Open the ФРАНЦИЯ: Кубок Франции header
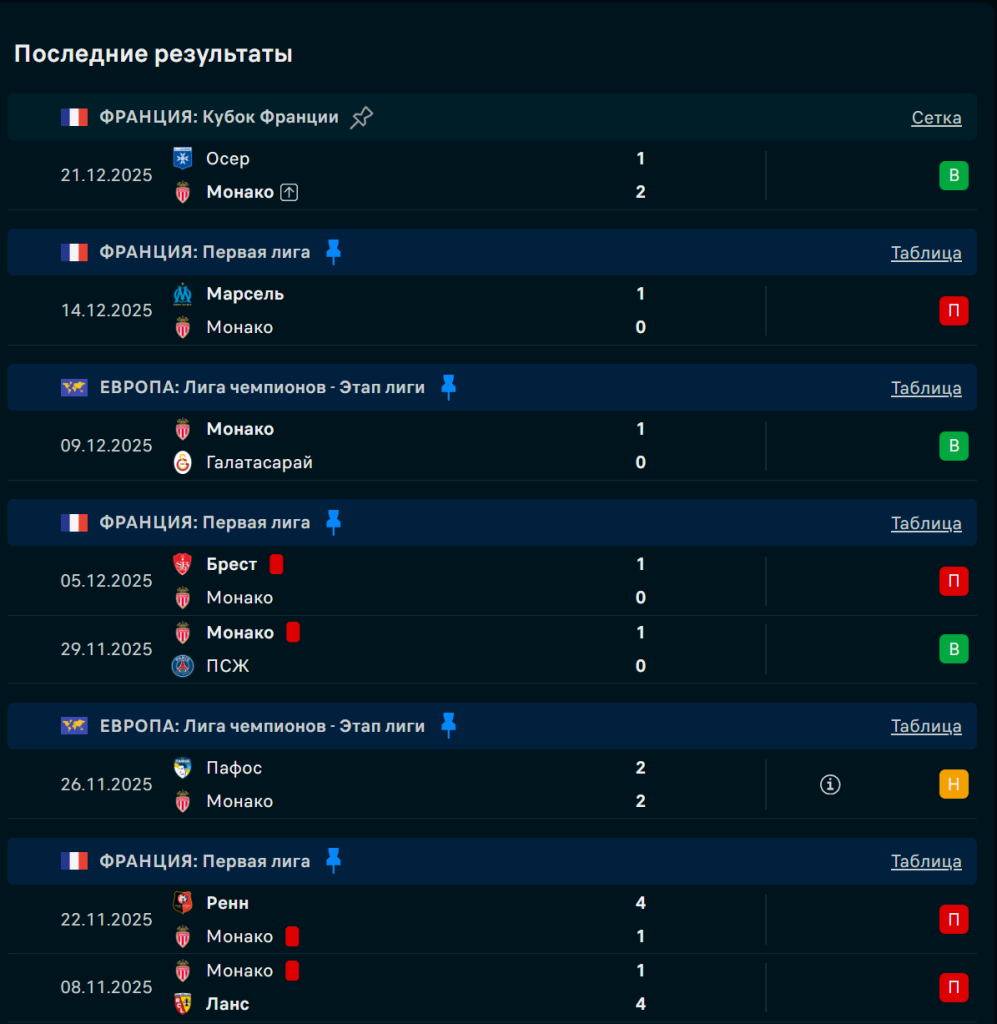 point(219,118)
